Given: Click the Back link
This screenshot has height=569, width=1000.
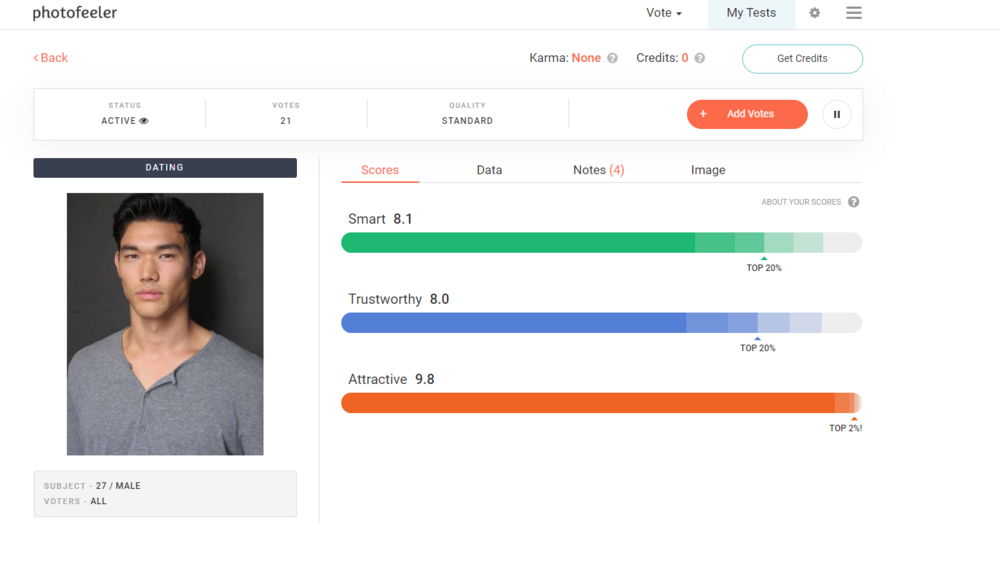Looking at the screenshot, I should click(x=50, y=57).
